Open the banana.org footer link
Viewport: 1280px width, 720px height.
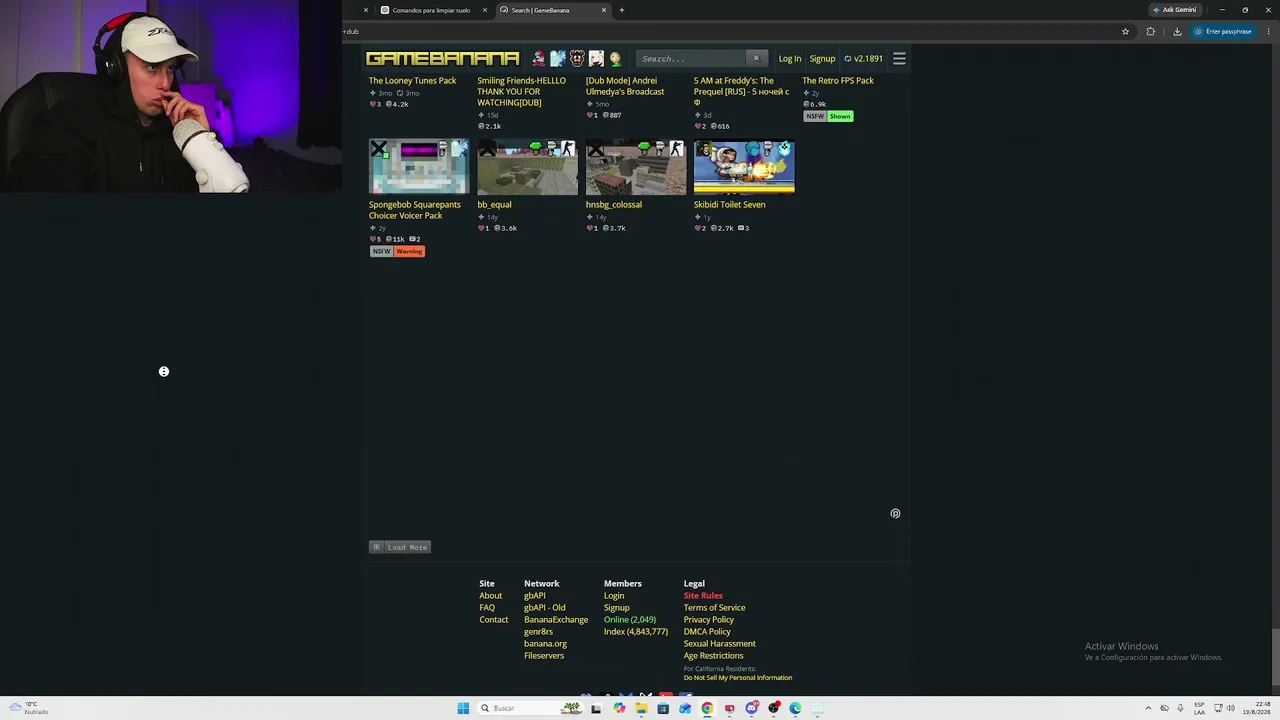(545, 644)
